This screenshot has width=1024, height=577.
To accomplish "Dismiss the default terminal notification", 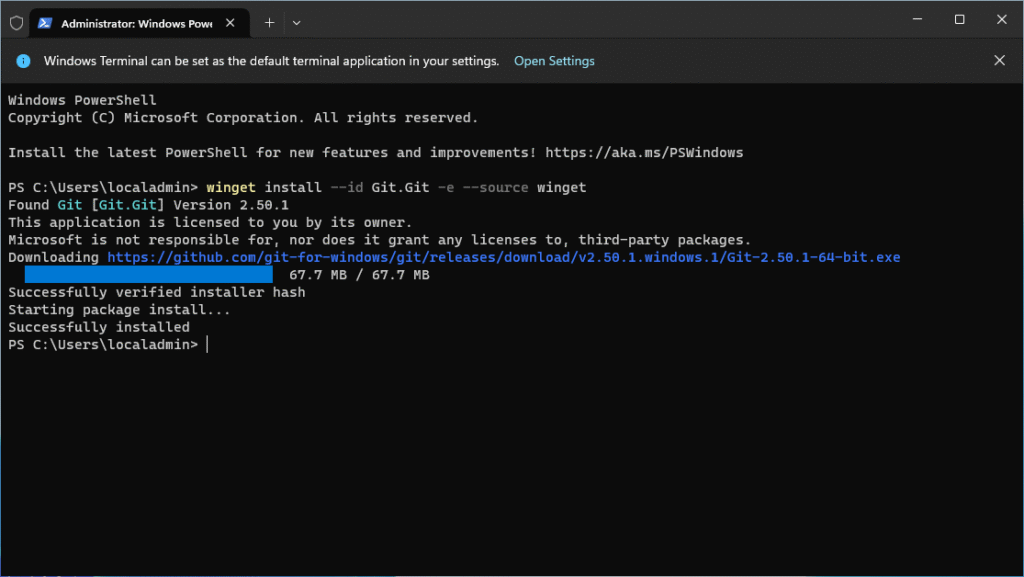I will 999,61.
